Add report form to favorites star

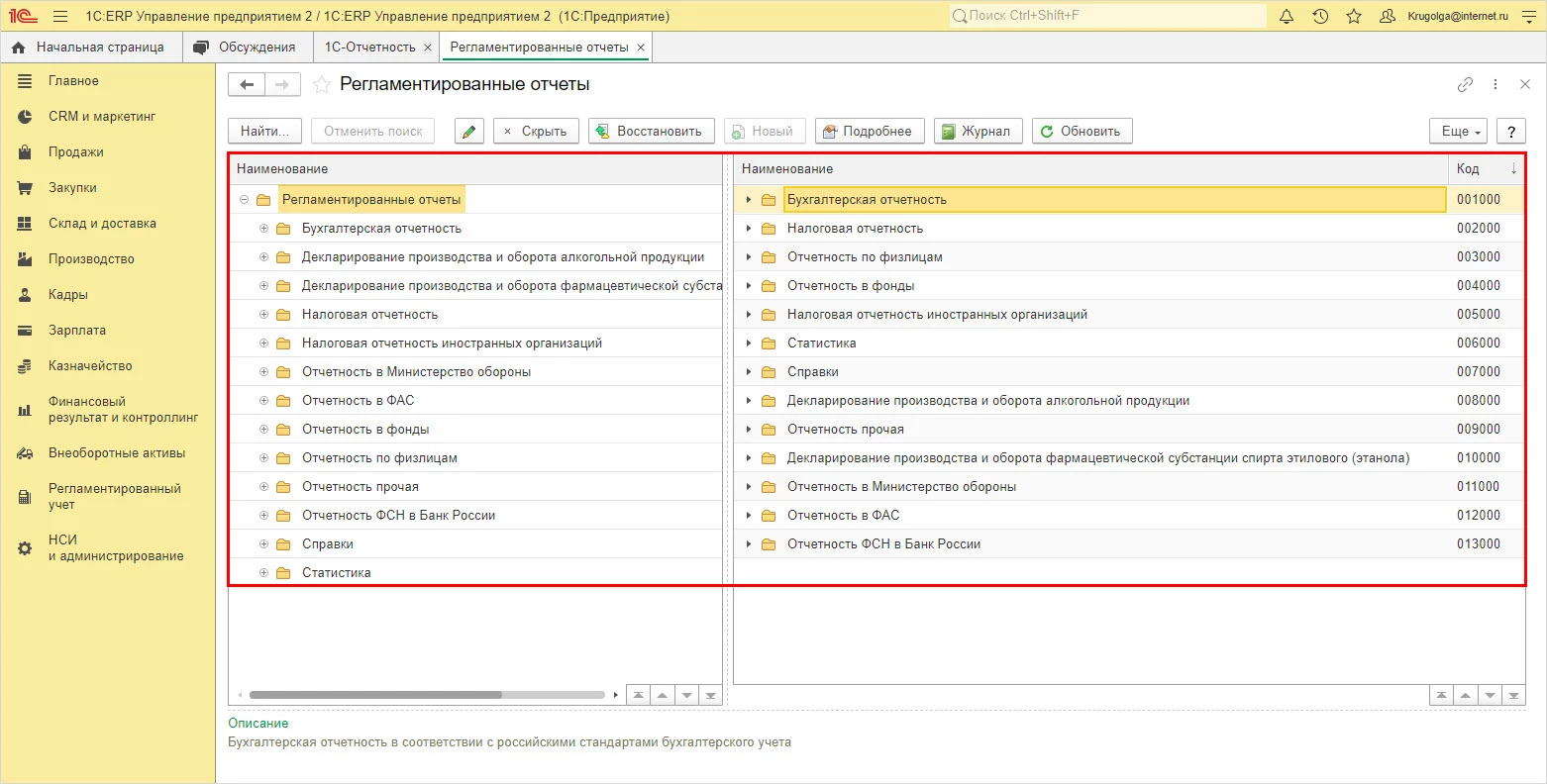(x=321, y=84)
